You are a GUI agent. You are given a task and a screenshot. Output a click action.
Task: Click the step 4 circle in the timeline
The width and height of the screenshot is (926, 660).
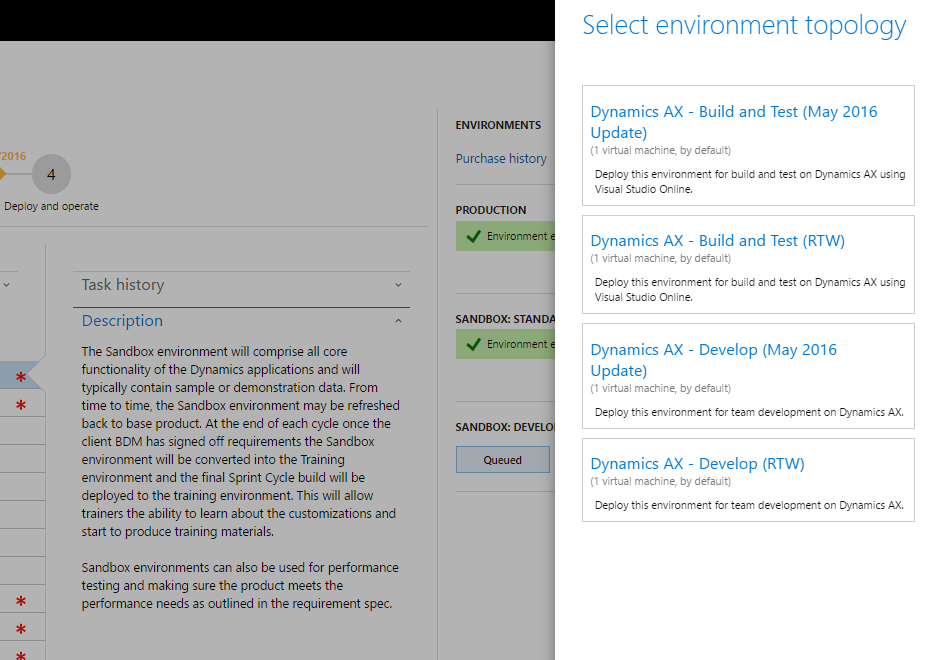tap(51, 175)
